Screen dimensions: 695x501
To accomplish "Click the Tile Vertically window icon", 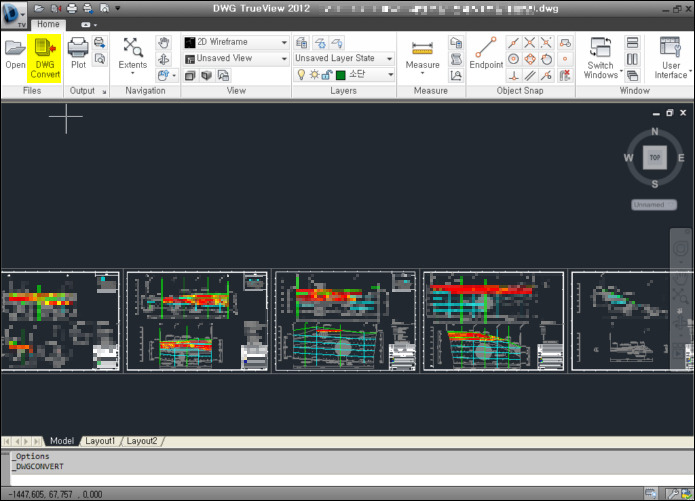I will point(632,59).
